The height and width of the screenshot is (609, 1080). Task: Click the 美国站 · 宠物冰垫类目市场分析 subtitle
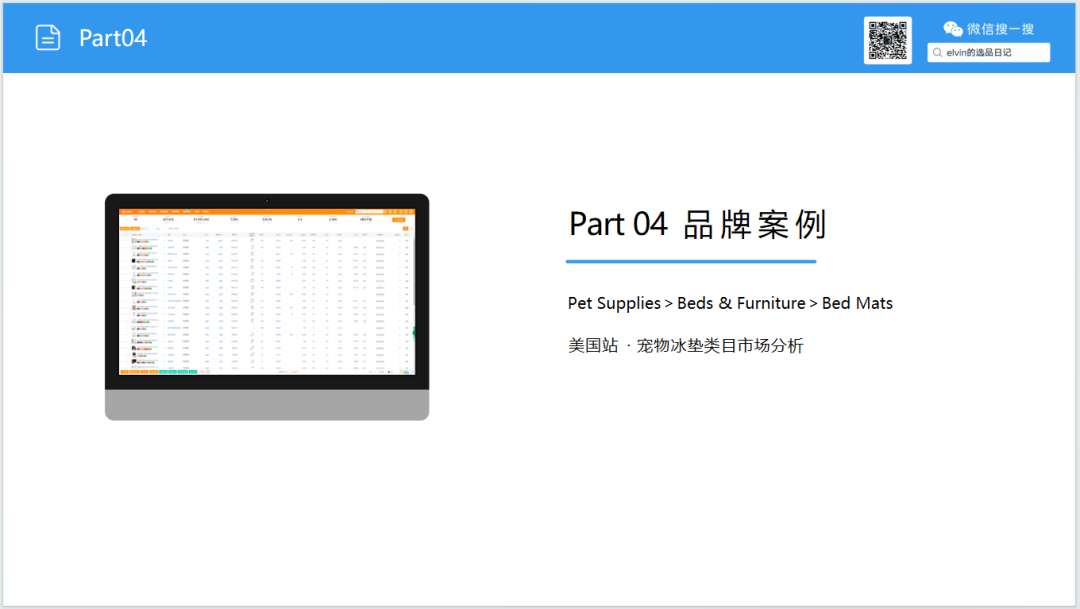coord(685,345)
